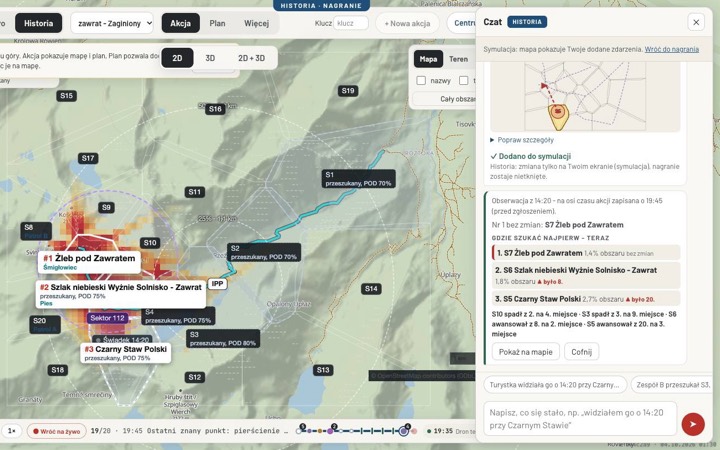The height and width of the screenshot is (450, 720).
Task: Click the 'S3 przeszukany, POD 80%' label
Action: (223, 339)
